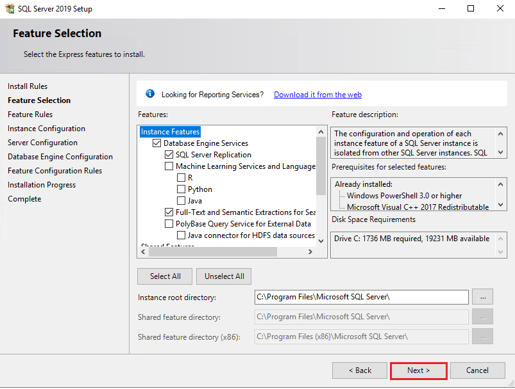
Task: Toggle Full-Text and Semantic Extractions checkbox
Action: click(x=169, y=212)
